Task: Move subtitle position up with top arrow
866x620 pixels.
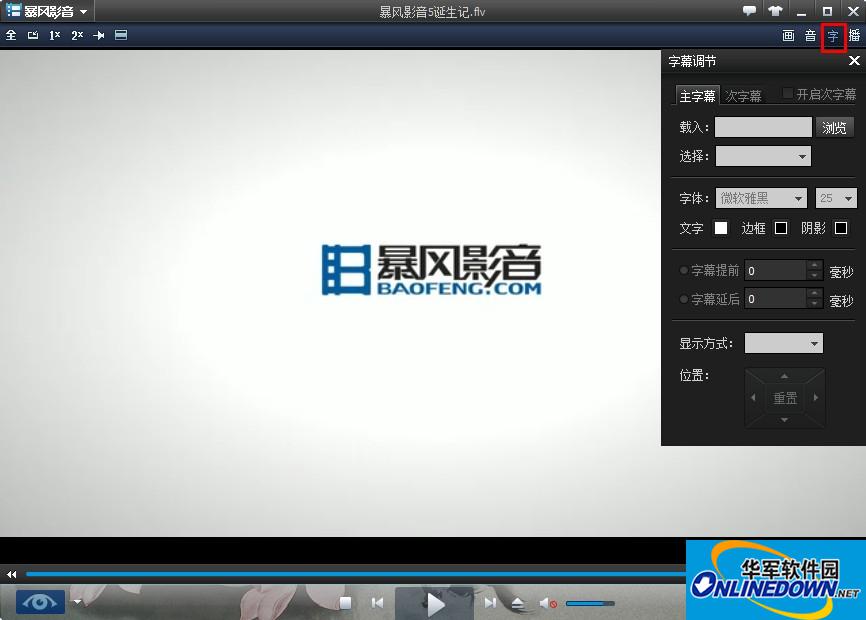Action: pyautogui.click(x=784, y=376)
